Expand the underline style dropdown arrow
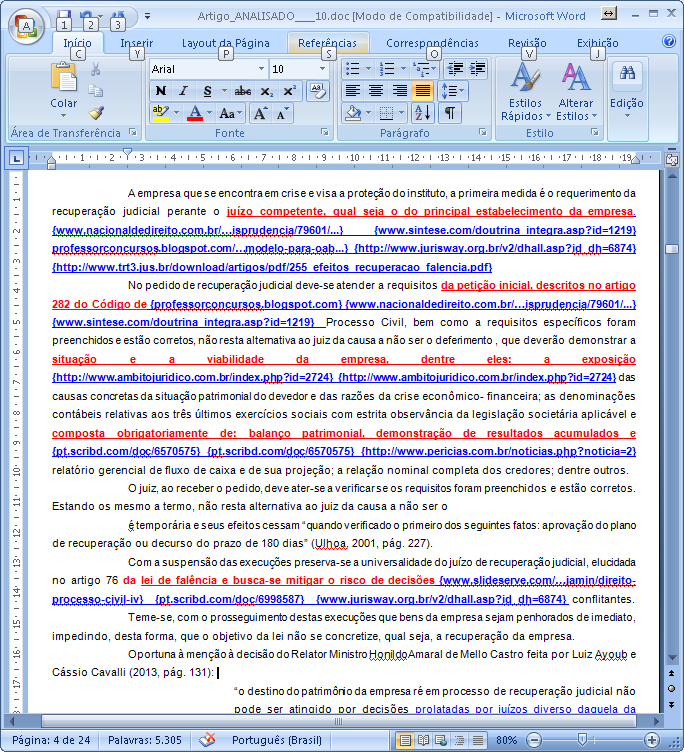 coord(224,91)
